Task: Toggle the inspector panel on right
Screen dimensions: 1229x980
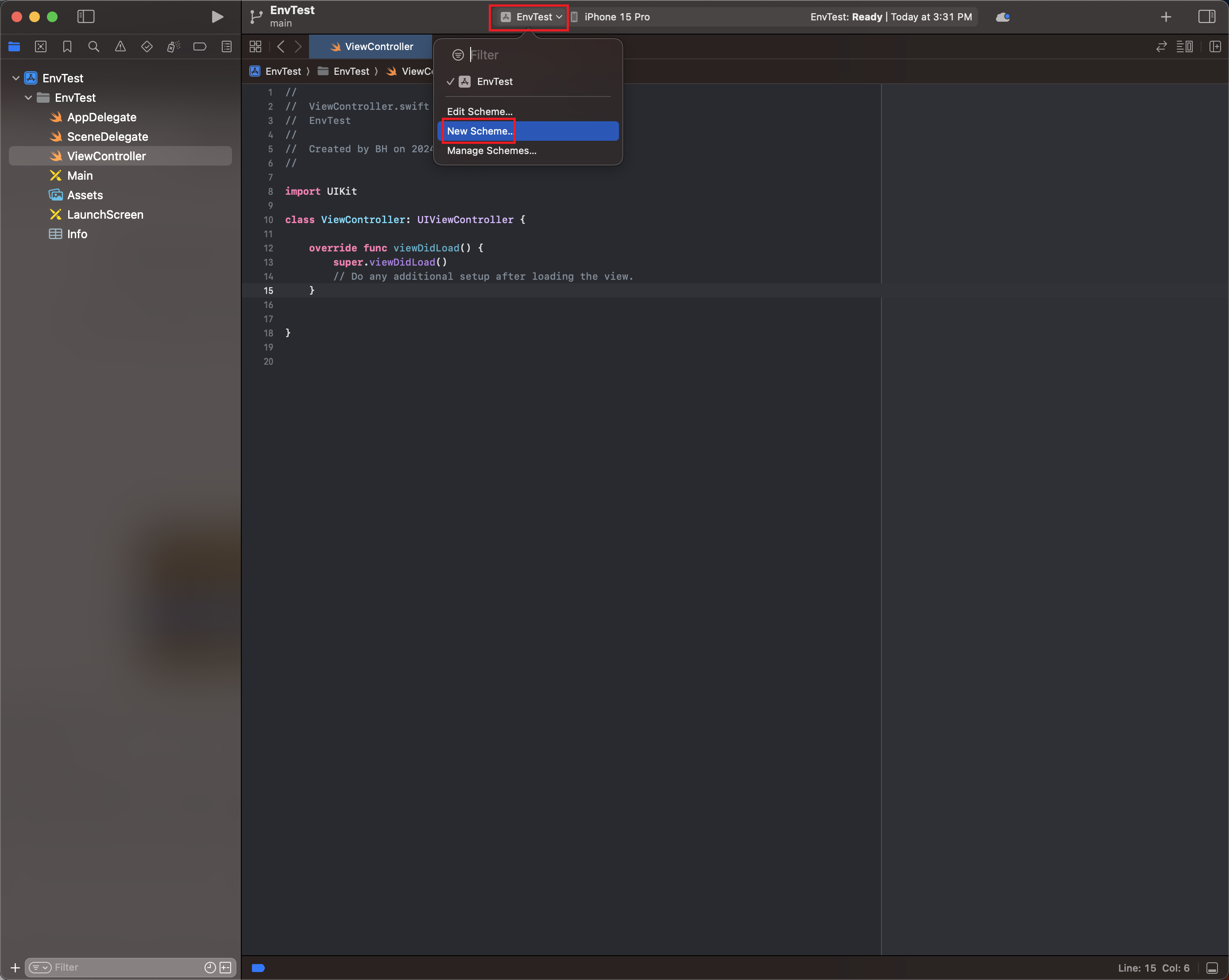Action: coord(1206,17)
